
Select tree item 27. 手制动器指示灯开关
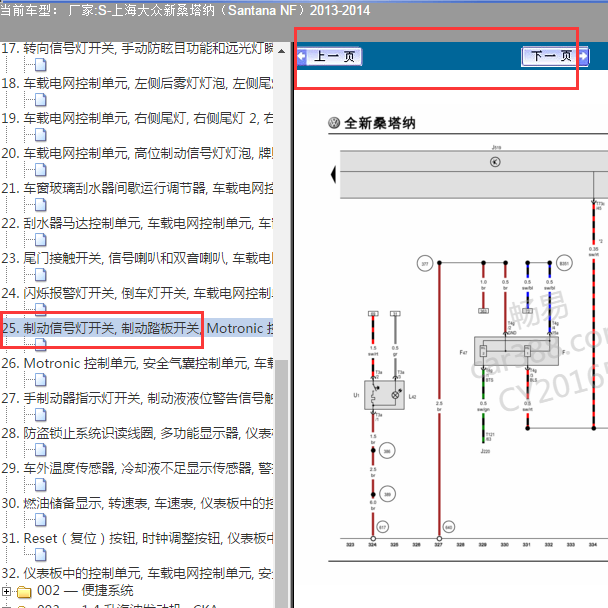(137, 398)
